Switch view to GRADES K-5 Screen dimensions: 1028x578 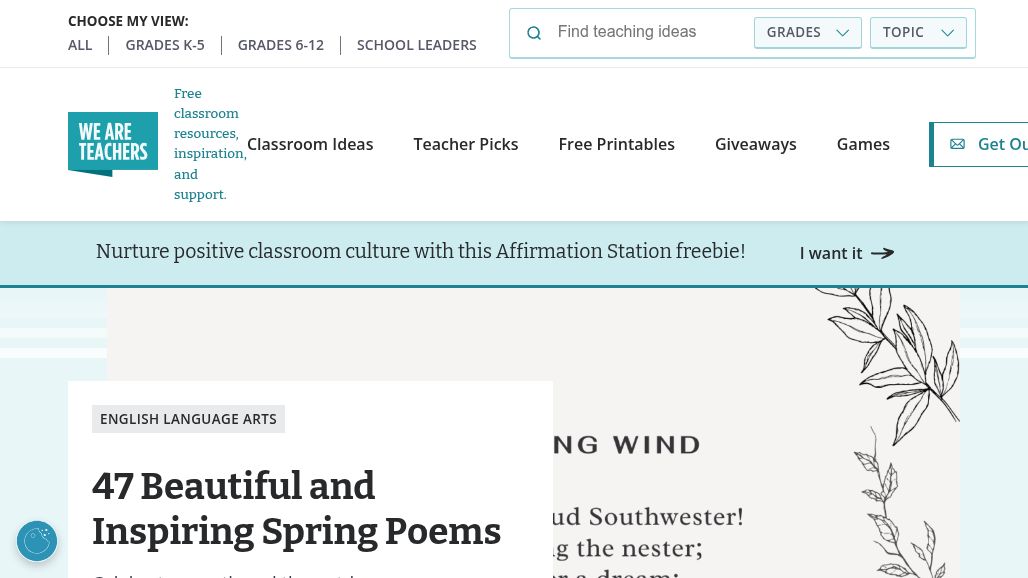[165, 45]
